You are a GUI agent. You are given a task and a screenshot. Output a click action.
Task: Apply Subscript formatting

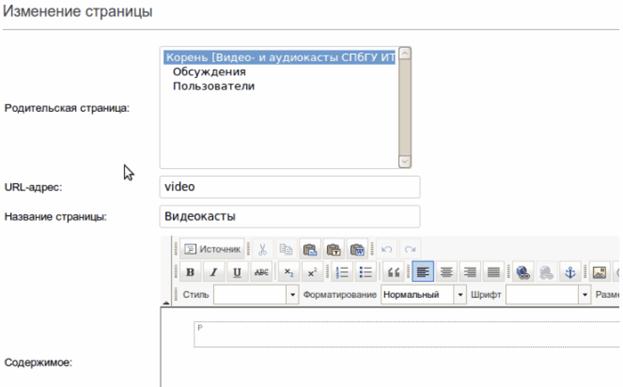click(289, 272)
